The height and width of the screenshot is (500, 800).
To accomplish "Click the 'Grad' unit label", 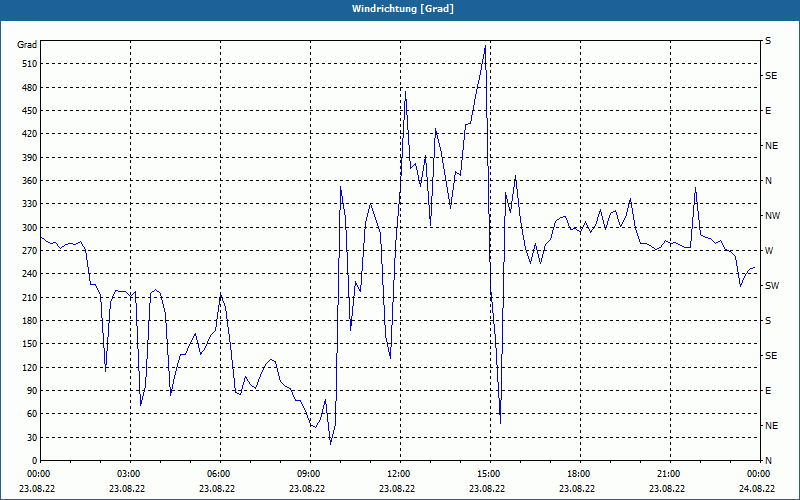I will (x=27, y=45).
